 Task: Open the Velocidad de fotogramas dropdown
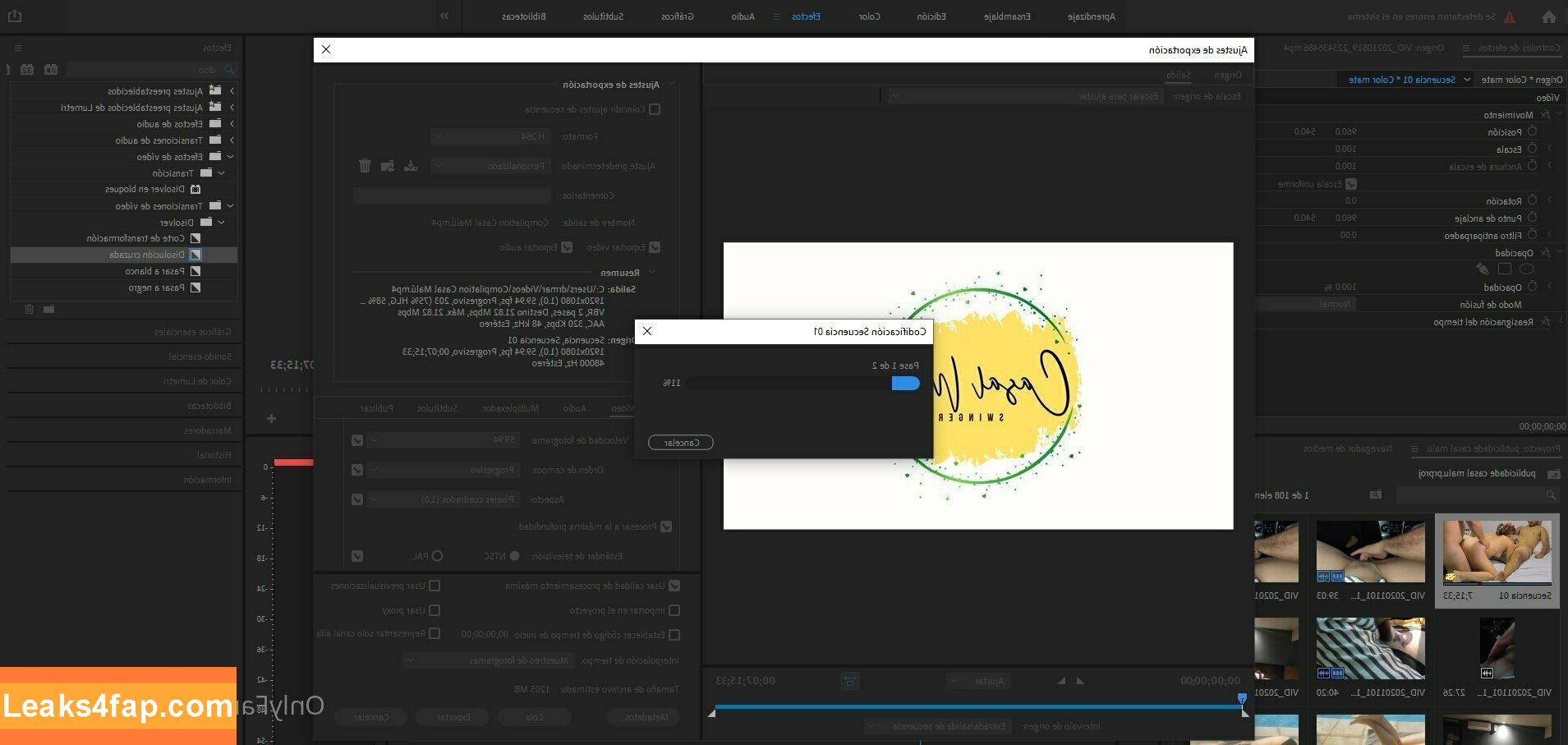tap(444, 440)
